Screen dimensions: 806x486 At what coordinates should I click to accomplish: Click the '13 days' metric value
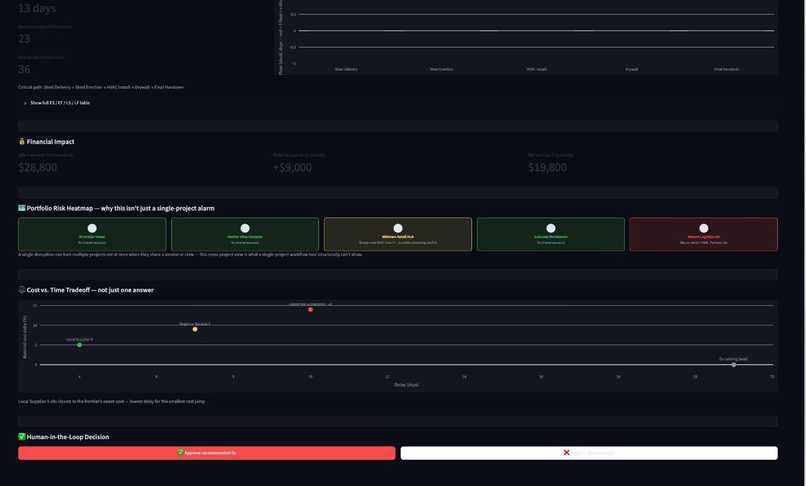pyautogui.click(x=37, y=8)
